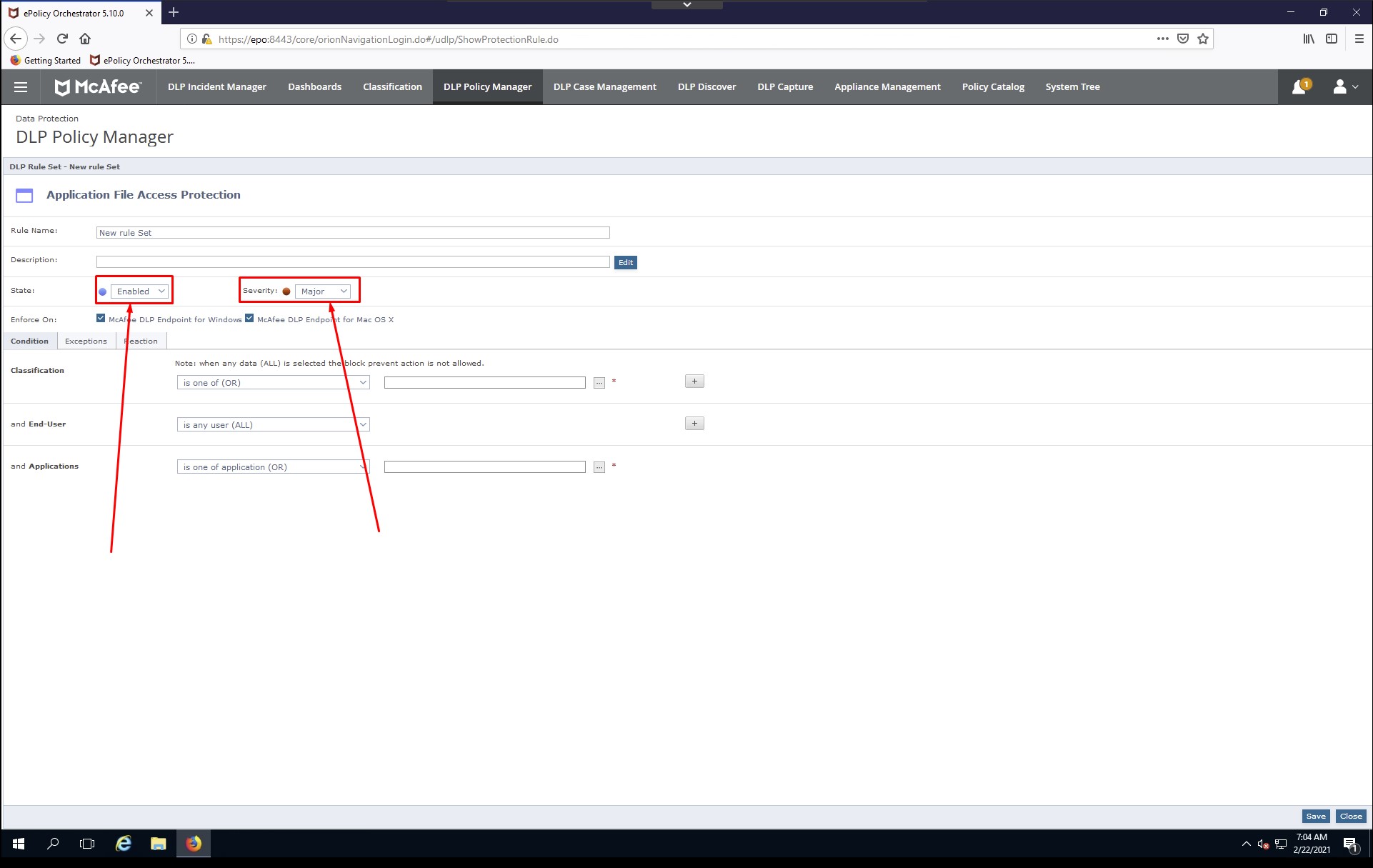
Task: Click the Rule Name text field
Action: (352, 233)
